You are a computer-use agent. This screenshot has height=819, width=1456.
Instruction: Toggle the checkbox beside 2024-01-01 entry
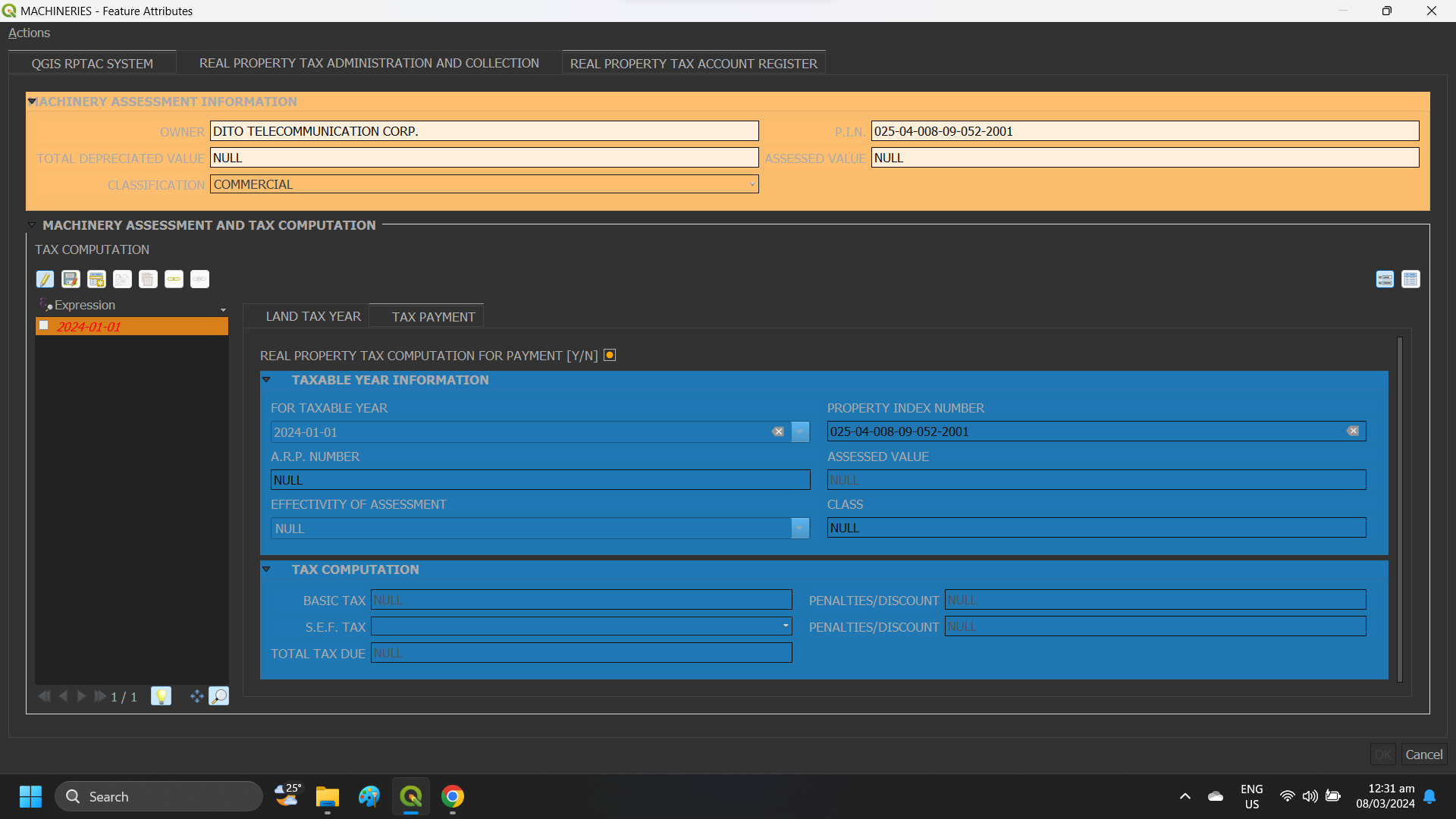pyautogui.click(x=44, y=325)
